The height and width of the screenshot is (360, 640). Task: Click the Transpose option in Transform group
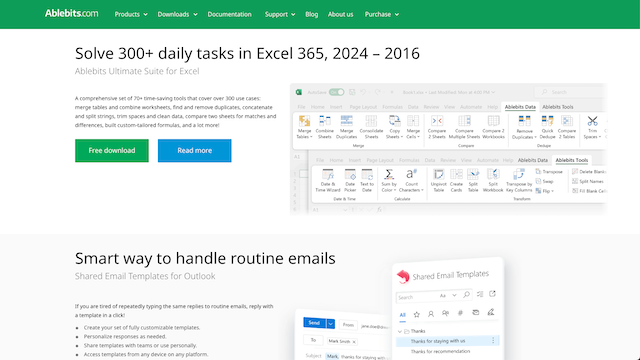[x=549, y=172]
